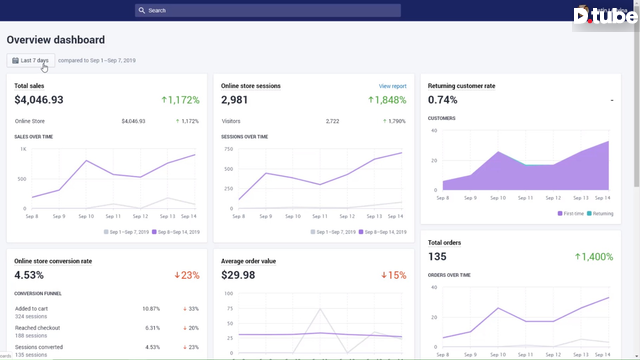Click the Total sales card title

(29, 86)
